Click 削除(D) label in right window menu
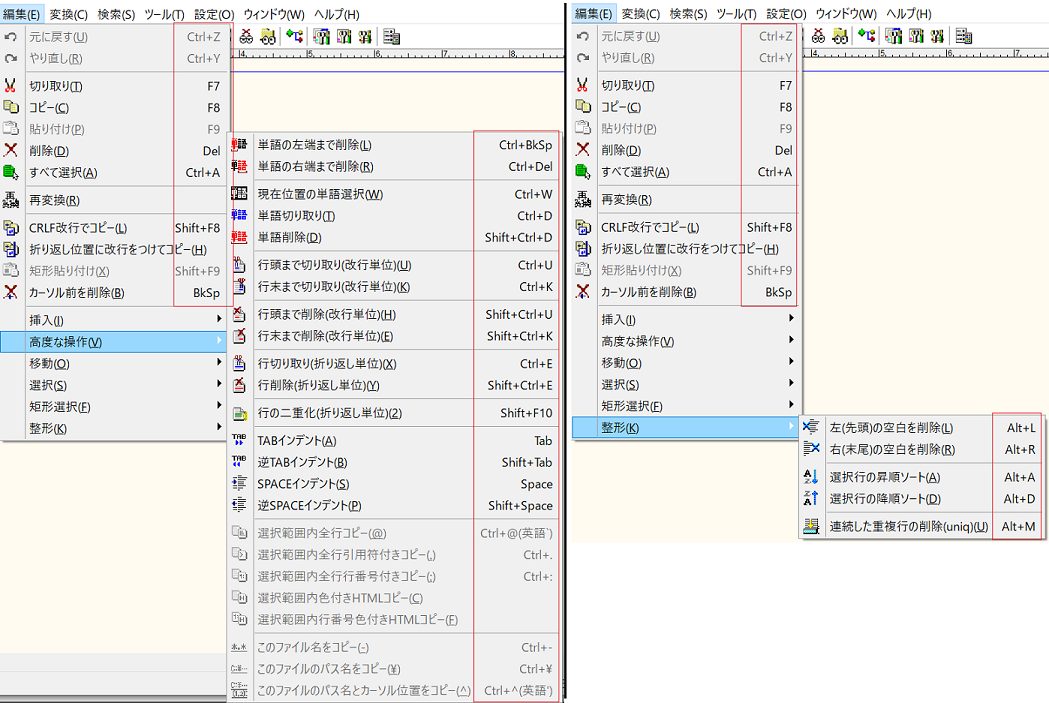The image size is (1049, 703). [621, 150]
